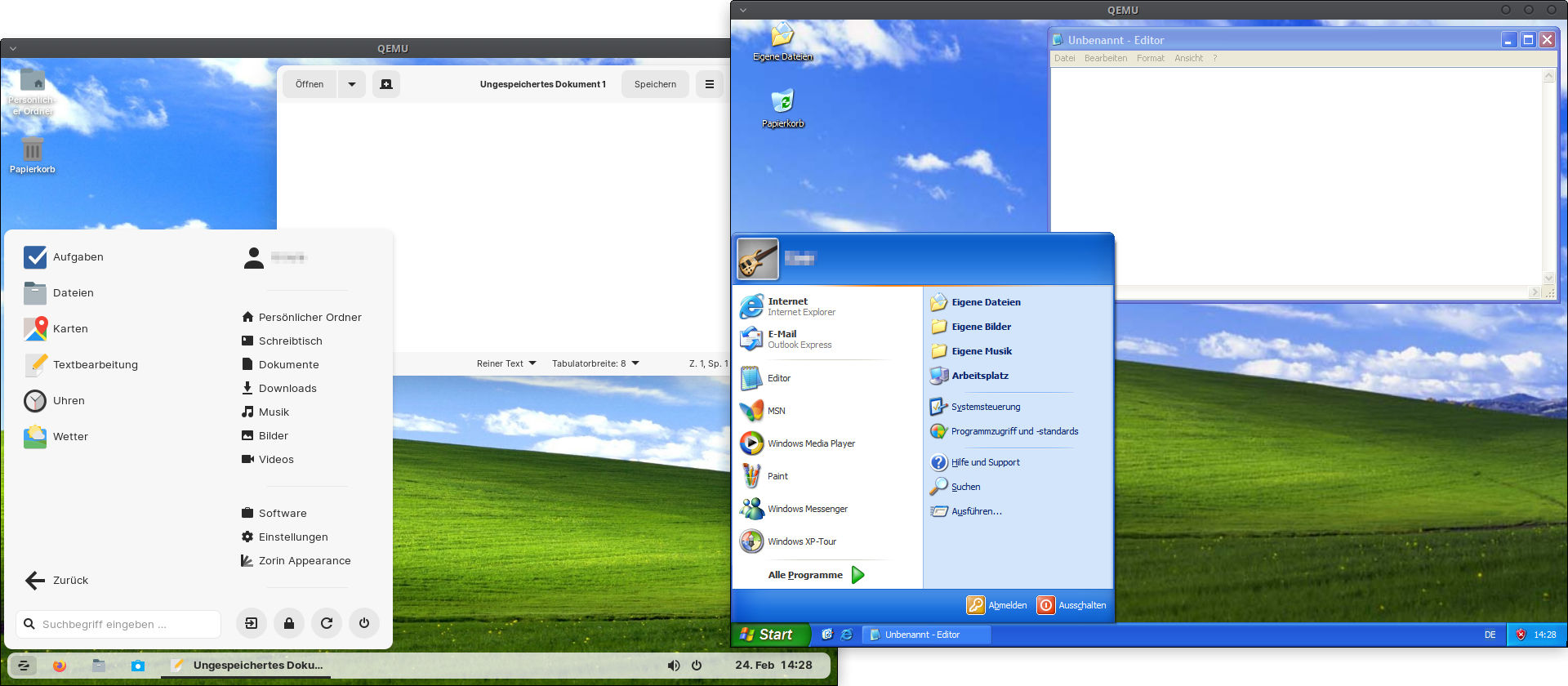Open Format menu in XP Editor
This screenshot has width=1568, height=686.
coord(1151,58)
